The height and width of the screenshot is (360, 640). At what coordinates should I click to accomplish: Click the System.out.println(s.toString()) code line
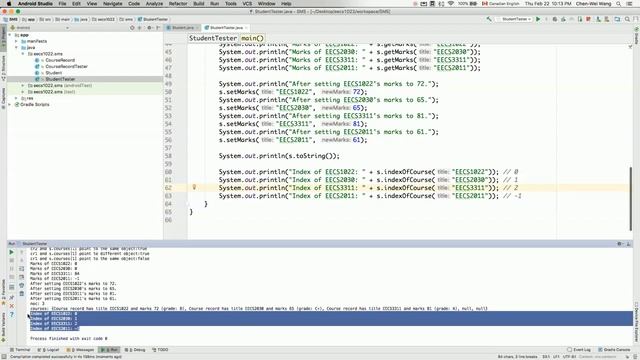pyautogui.click(x=279, y=156)
